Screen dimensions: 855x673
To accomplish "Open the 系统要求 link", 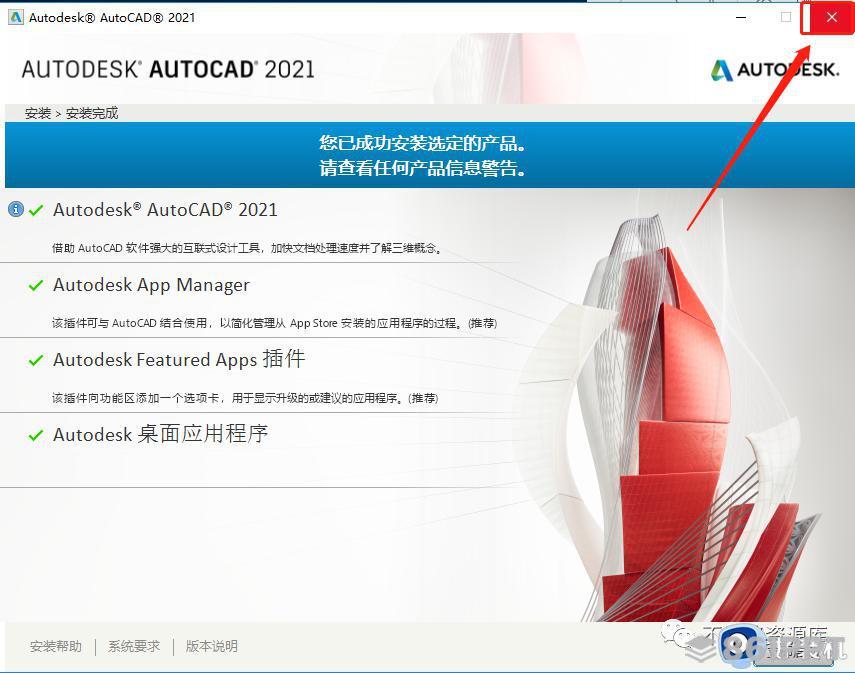I will click(x=134, y=646).
